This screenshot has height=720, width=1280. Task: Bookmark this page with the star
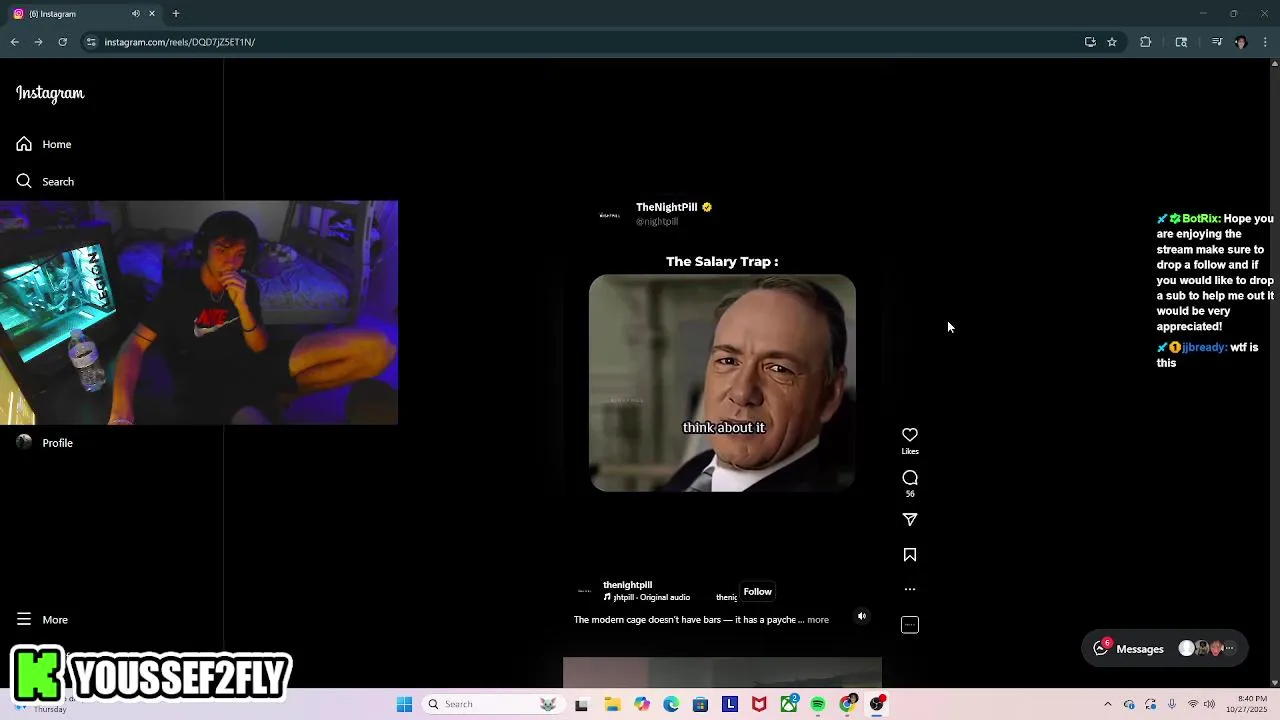(1112, 42)
